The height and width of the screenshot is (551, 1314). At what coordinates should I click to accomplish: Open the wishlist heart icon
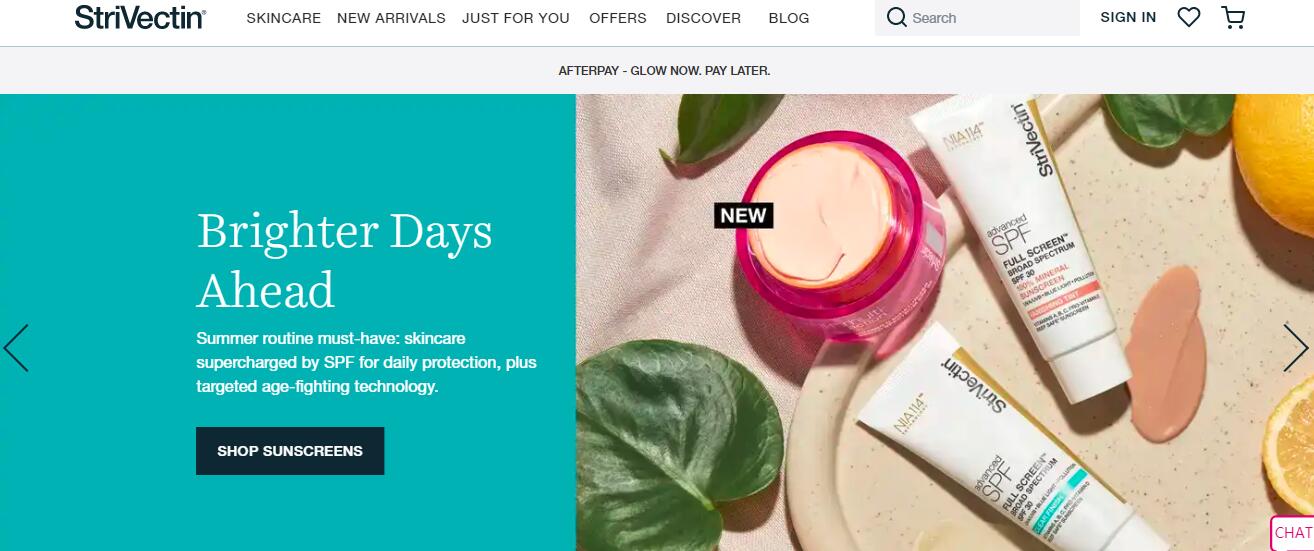[x=1188, y=17]
